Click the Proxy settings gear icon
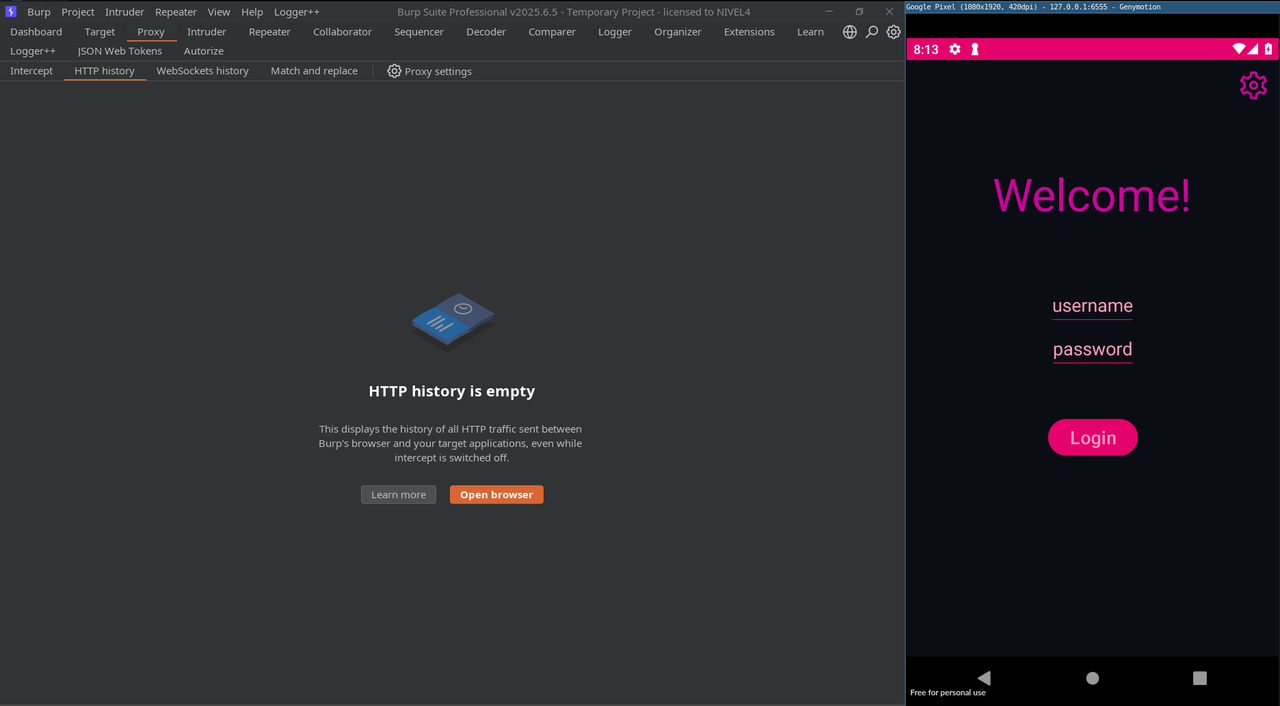Viewport: 1280px width, 706px height. tap(394, 71)
